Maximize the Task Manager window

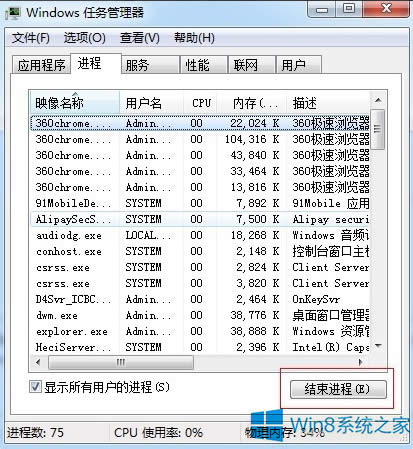[x=349, y=8]
